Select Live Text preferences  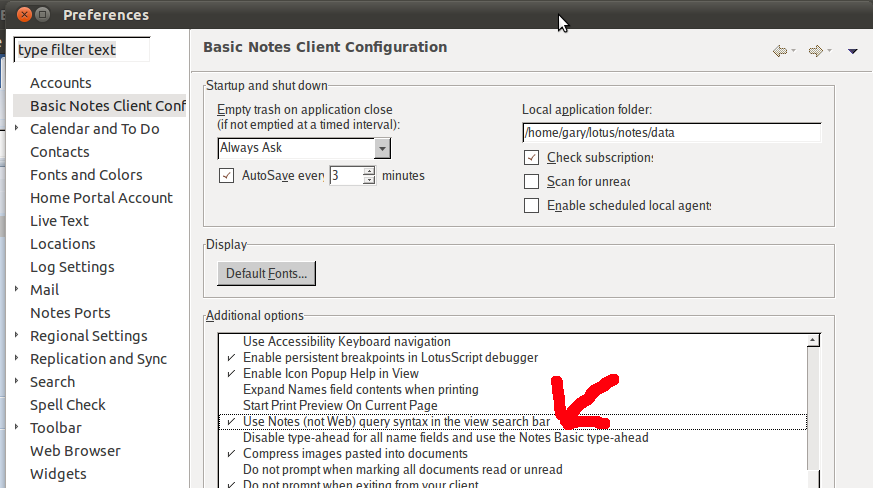(x=59, y=221)
